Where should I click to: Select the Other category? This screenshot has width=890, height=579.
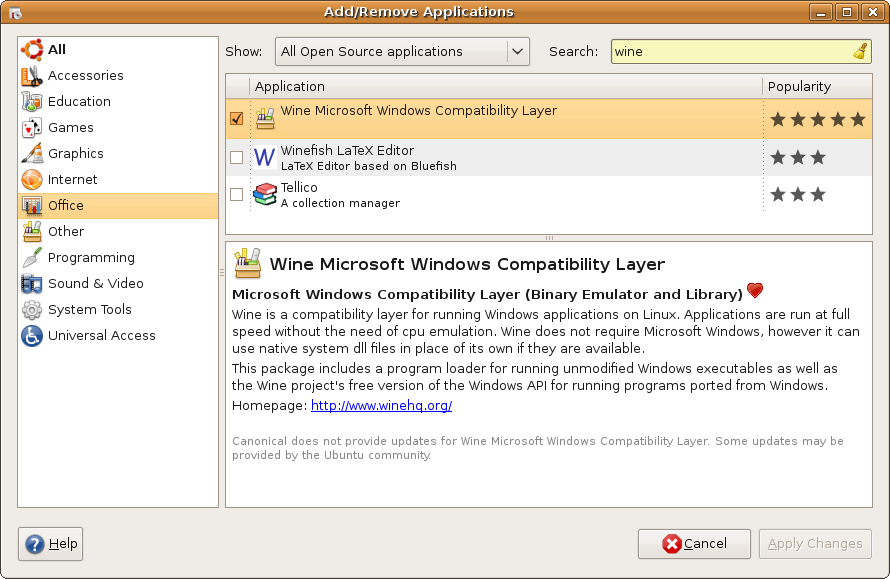pyautogui.click(x=118, y=232)
